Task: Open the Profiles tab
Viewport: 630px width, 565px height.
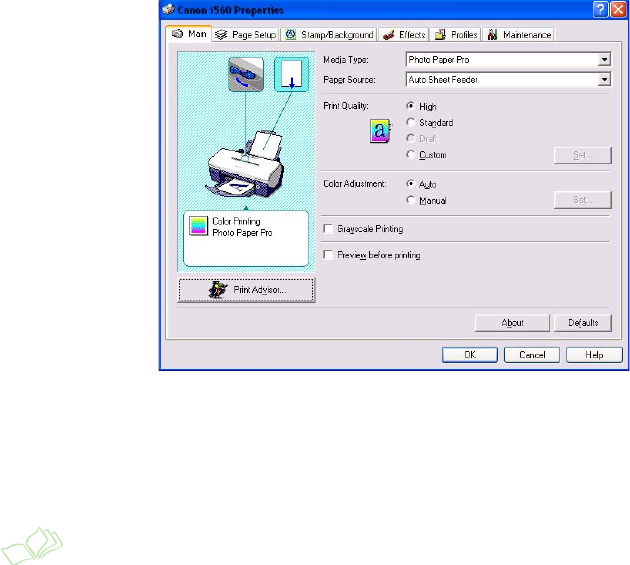Action: pyautogui.click(x=456, y=35)
